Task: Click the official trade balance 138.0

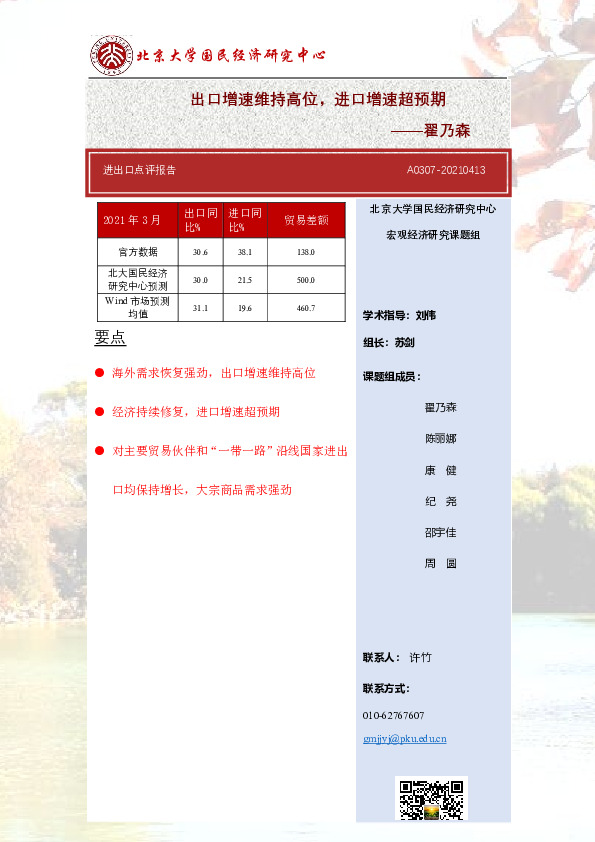Action: point(306,252)
